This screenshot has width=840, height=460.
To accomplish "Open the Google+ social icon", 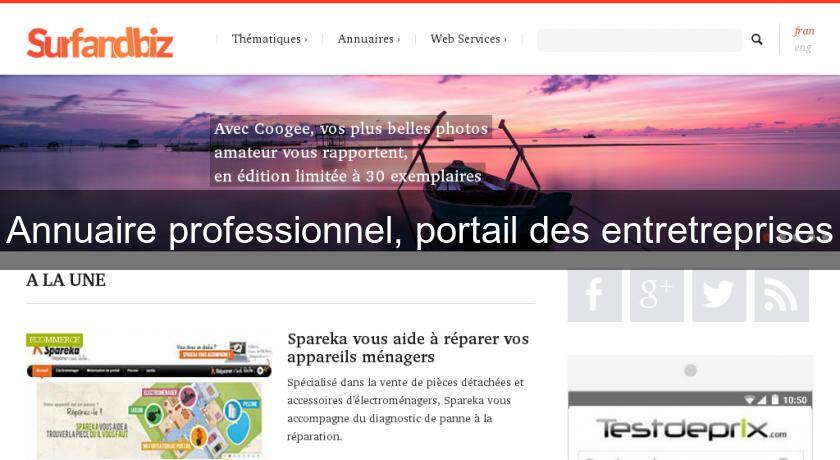I will click(x=657, y=296).
